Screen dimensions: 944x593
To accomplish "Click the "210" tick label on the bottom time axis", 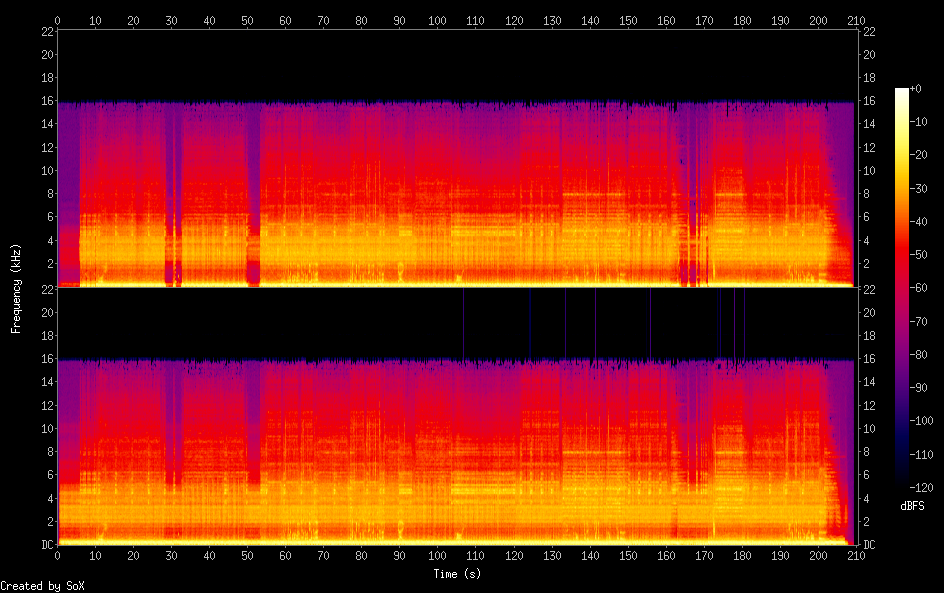I will pyautogui.click(x=856, y=556).
